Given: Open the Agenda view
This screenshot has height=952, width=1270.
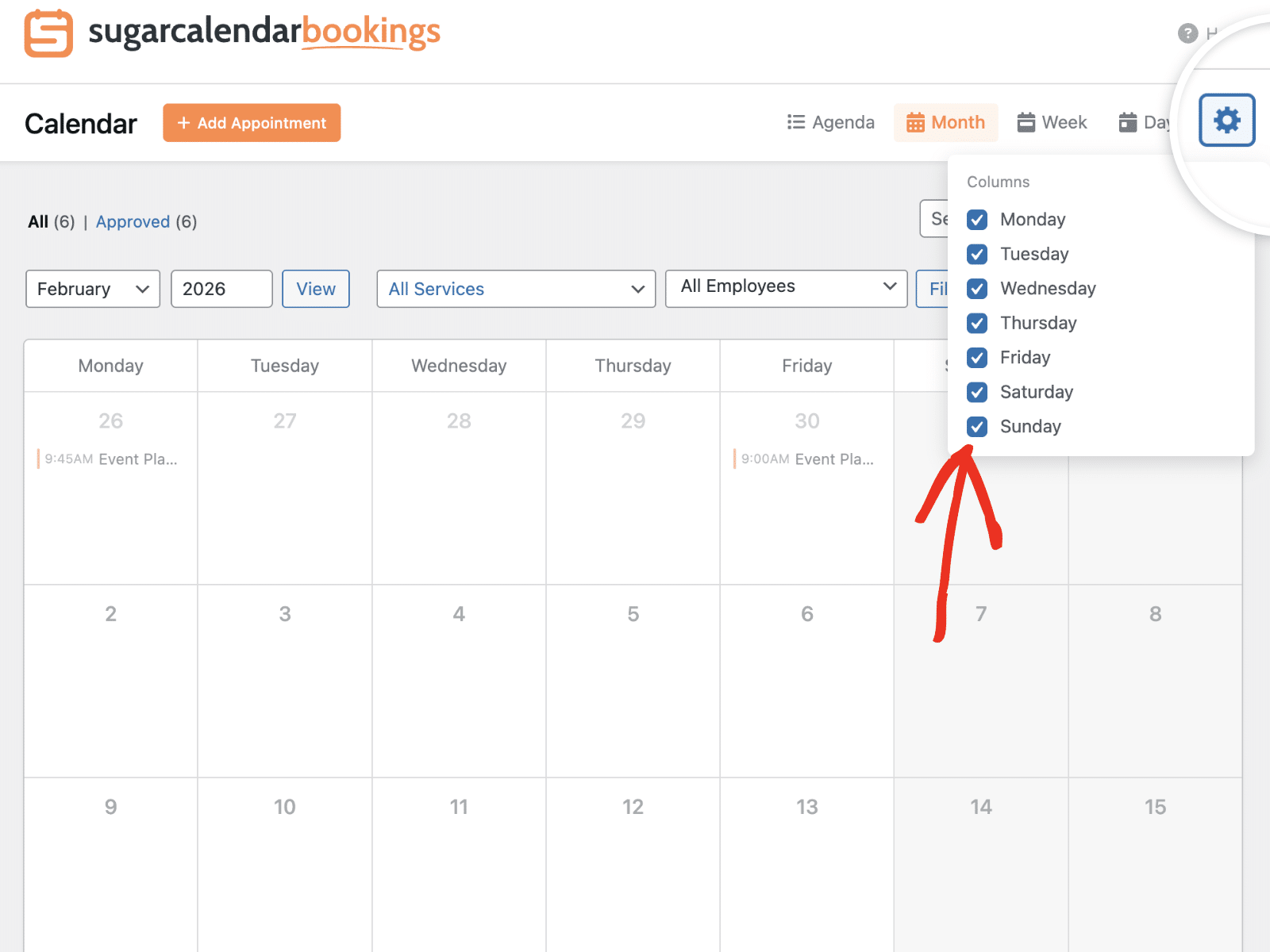Looking at the screenshot, I should tap(830, 122).
